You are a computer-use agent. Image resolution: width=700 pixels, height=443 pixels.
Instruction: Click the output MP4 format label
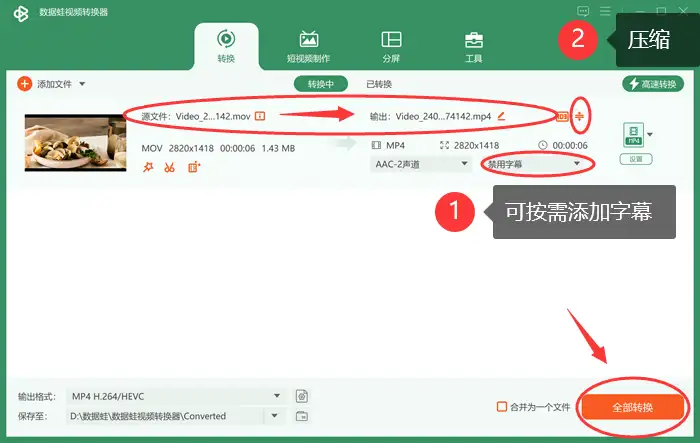click(395, 145)
